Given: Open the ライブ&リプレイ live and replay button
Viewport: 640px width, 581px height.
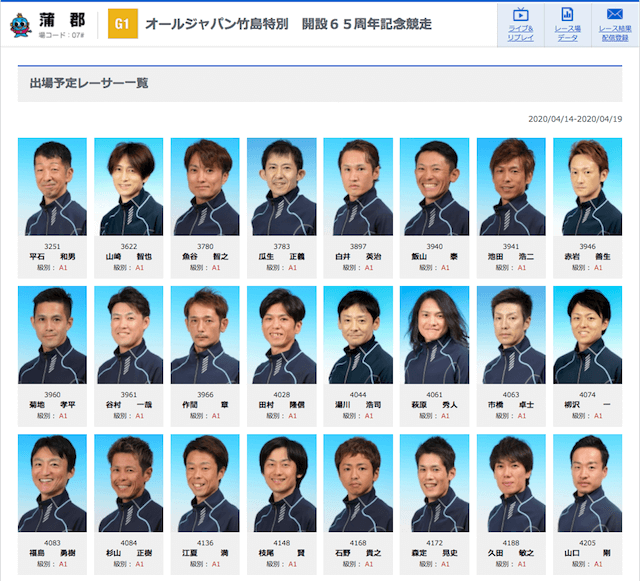Looking at the screenshot, I should (520, 24).
